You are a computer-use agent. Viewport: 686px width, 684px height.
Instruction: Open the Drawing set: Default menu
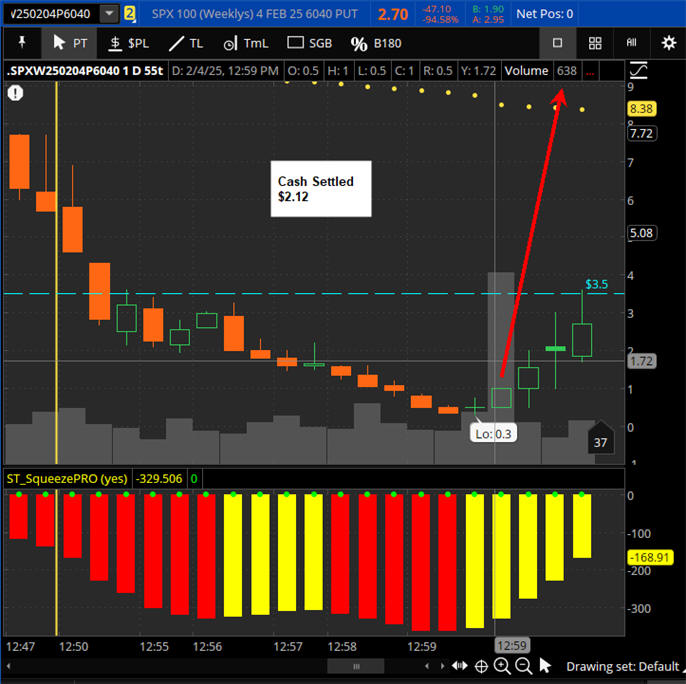point(623,666)
